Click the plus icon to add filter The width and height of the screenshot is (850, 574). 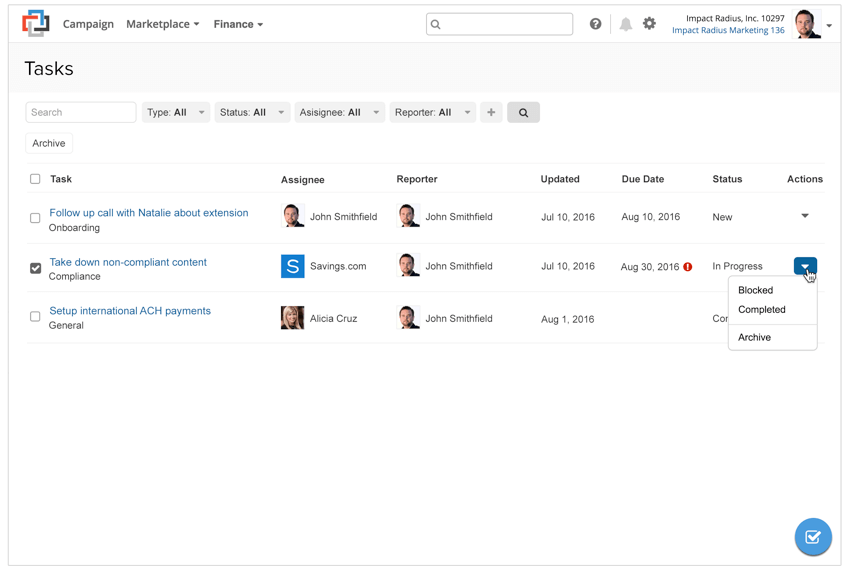pos(491,113)
